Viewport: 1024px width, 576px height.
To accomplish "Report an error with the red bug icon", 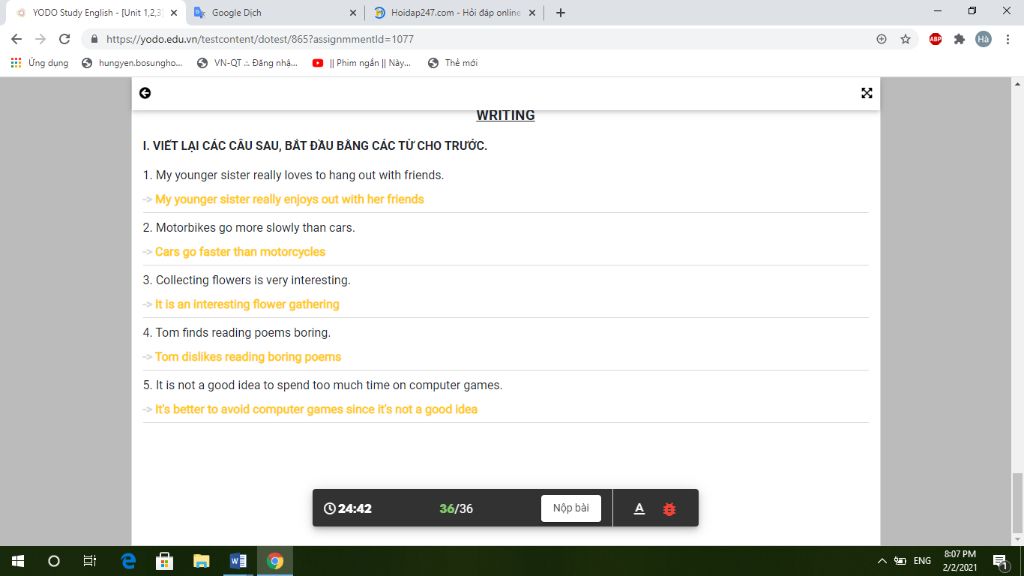I will [669, 509].
